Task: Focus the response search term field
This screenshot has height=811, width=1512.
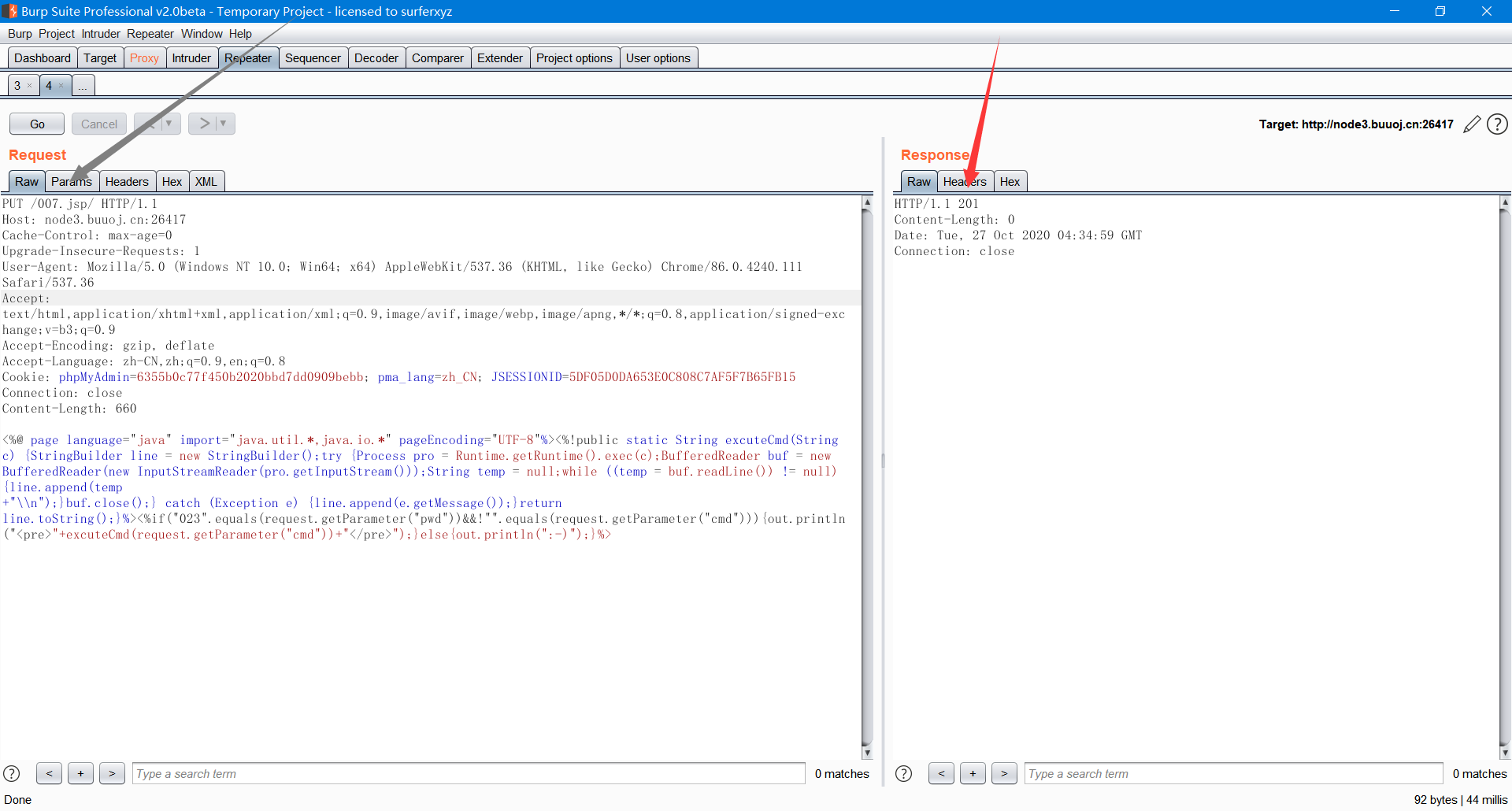Action: tap(1233, 773)
